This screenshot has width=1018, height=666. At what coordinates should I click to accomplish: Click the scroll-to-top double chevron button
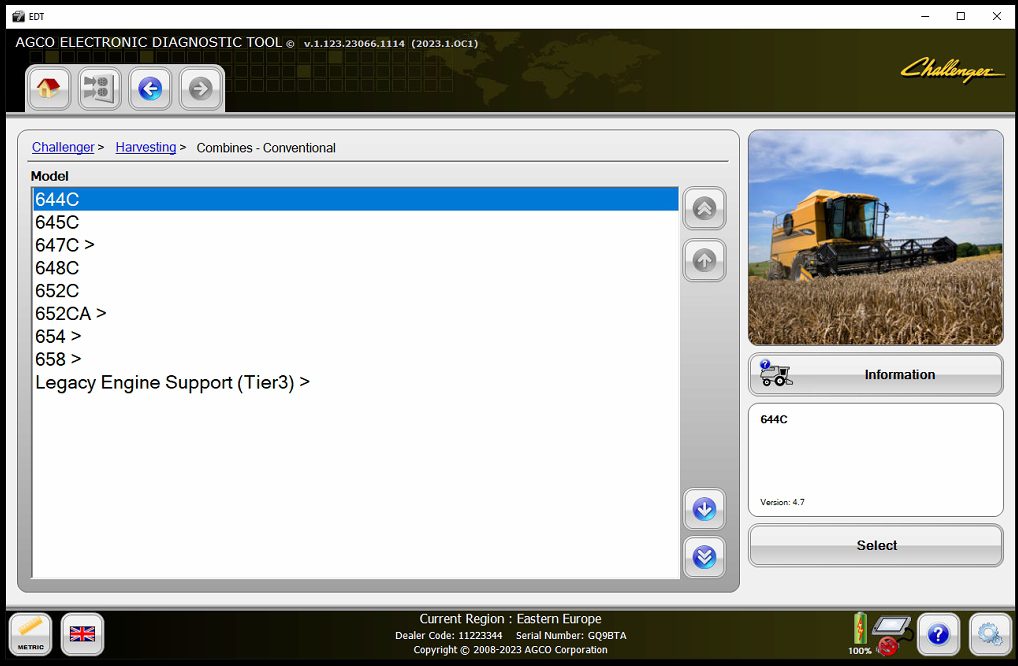pyautogui.click(x=704, y=209)
